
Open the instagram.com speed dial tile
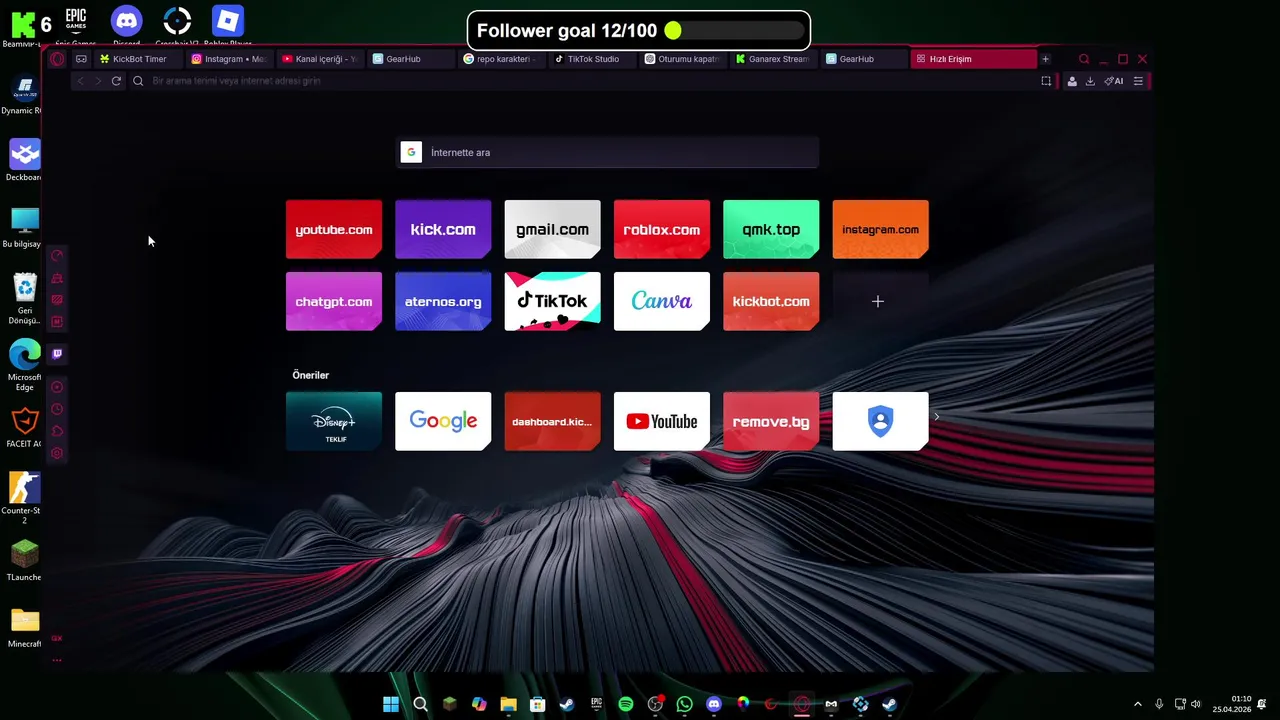click(x=880, y=229)
